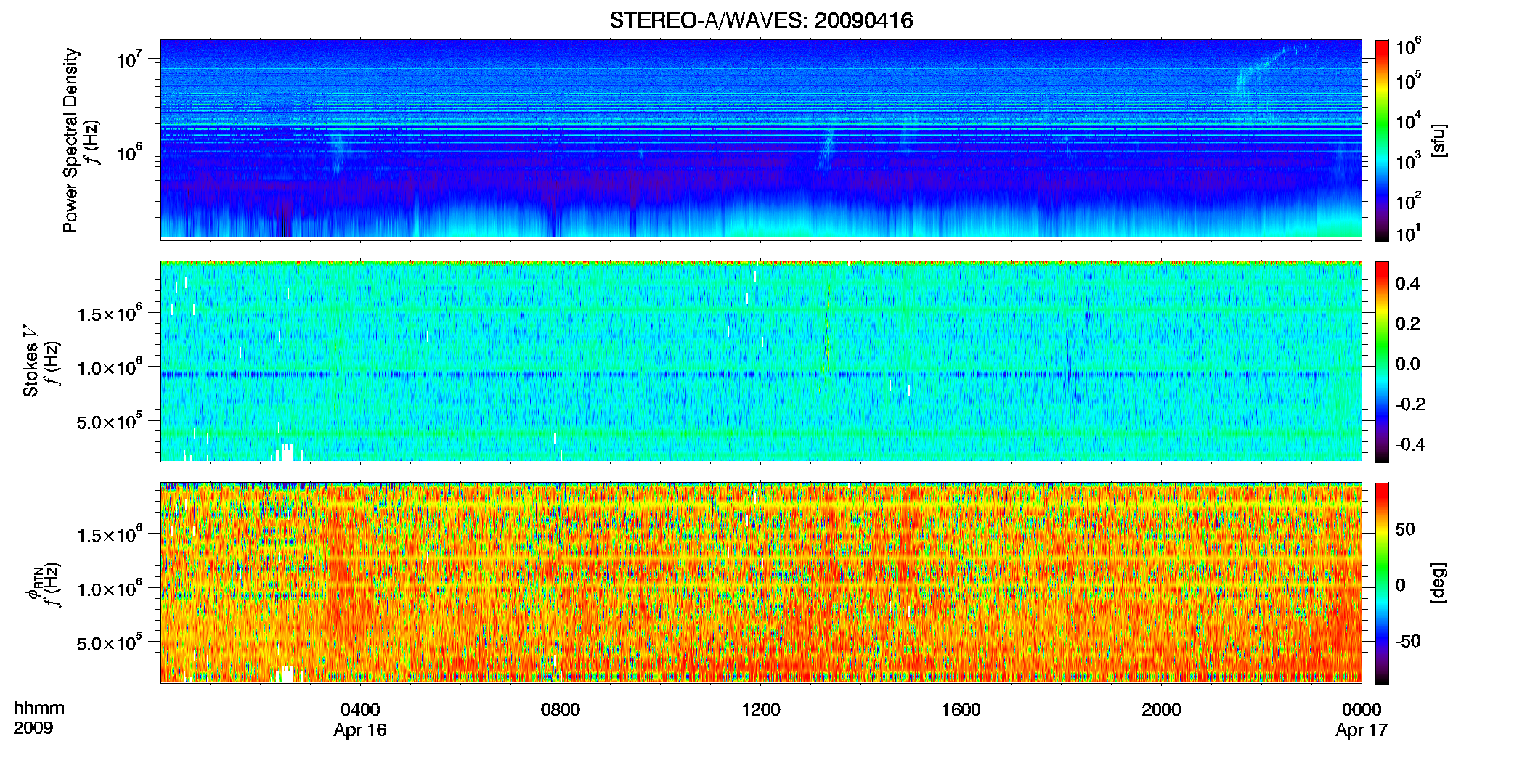Click the 10^4 label on sfu color bar
Viewport: 1522px width, 784px height.
click(x=1409, y=121)
